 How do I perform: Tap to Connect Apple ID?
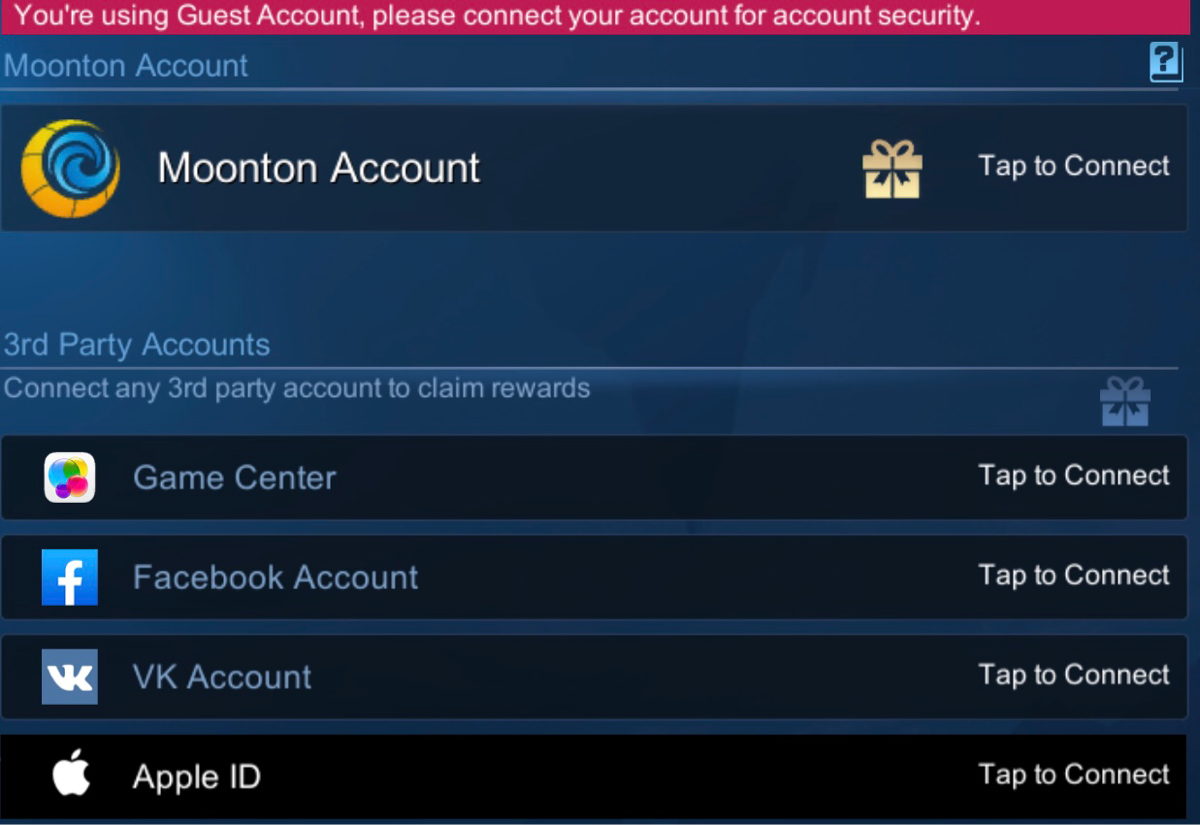pyautogui.click(x=1074, y=775)
